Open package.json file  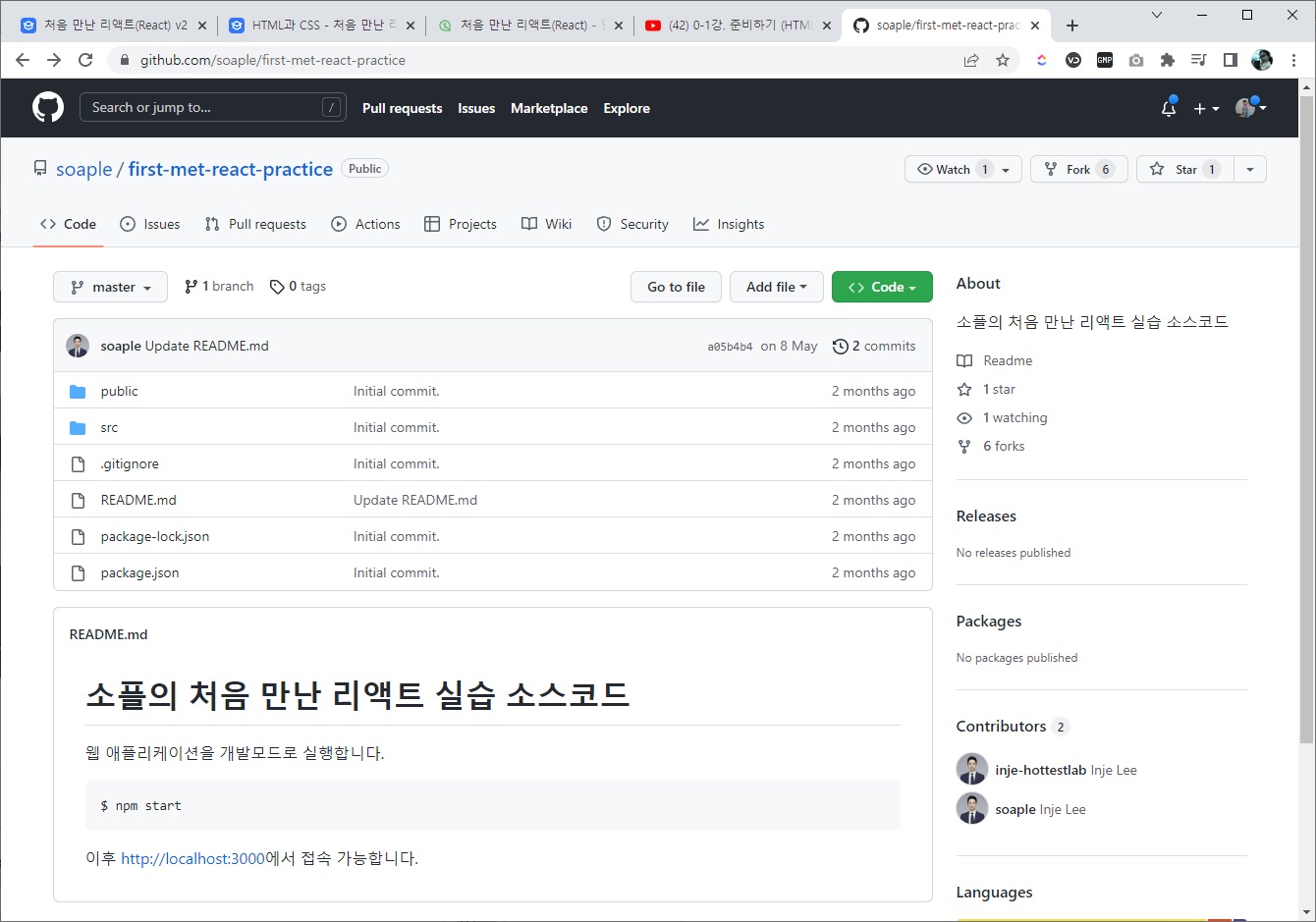coord(139,572)
